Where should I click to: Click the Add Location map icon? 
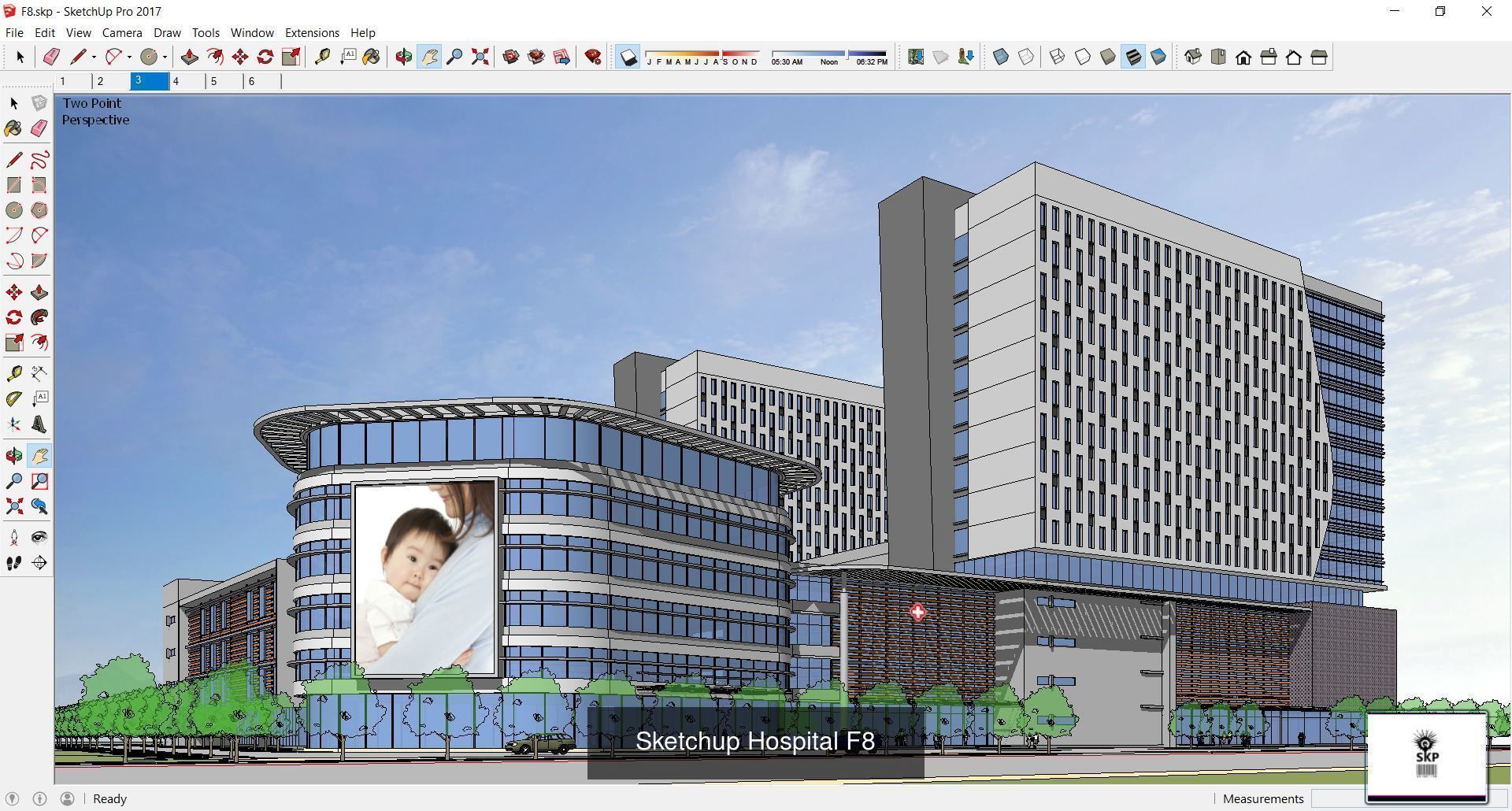click(x=915, y=57)
